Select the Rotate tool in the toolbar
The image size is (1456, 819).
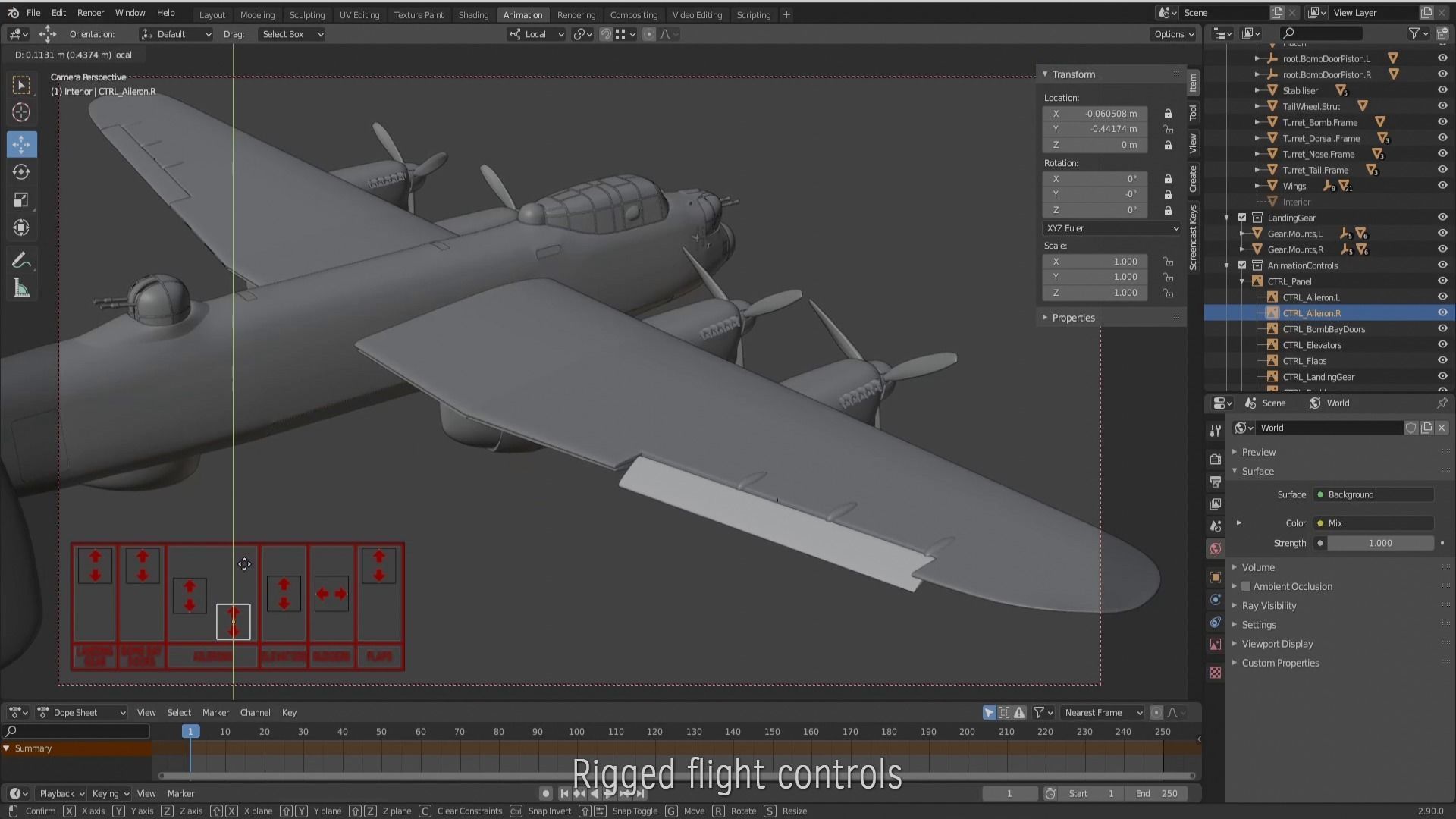pyautogui.click(x=21, y=172)
